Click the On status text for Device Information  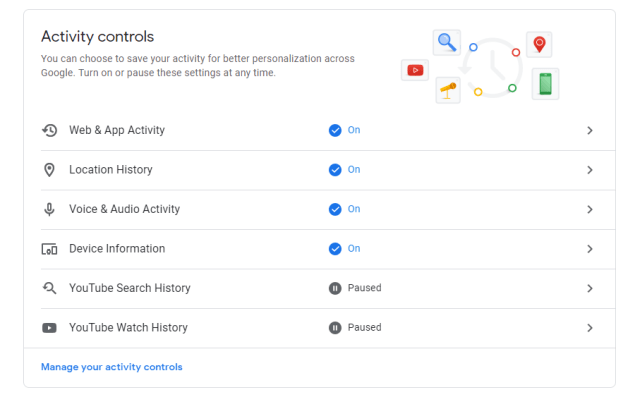(354, 248)
